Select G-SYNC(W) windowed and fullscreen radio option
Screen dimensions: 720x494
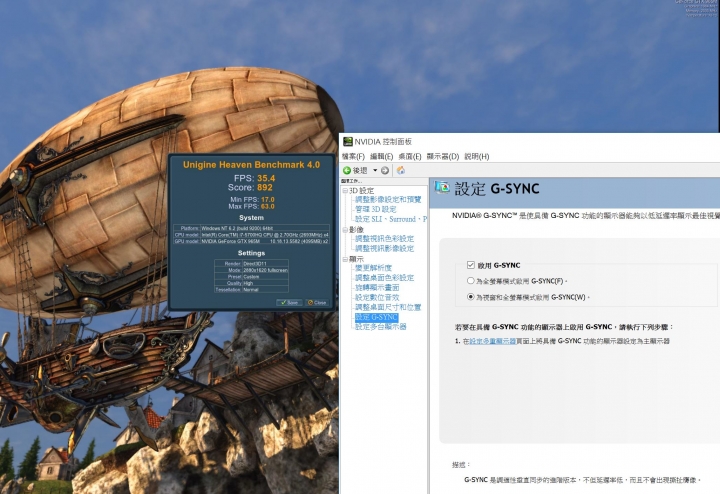click(x=470, y=297)
